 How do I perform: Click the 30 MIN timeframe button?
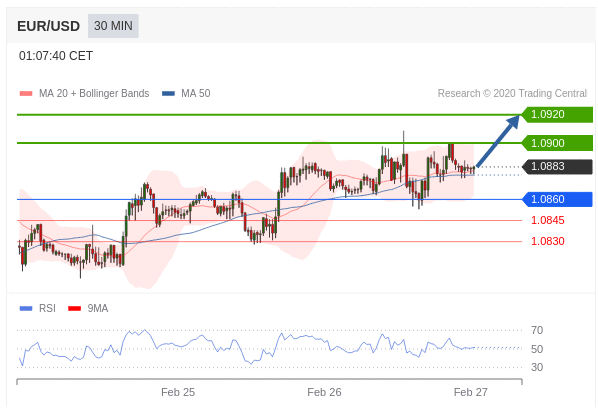tap(113, 26)
